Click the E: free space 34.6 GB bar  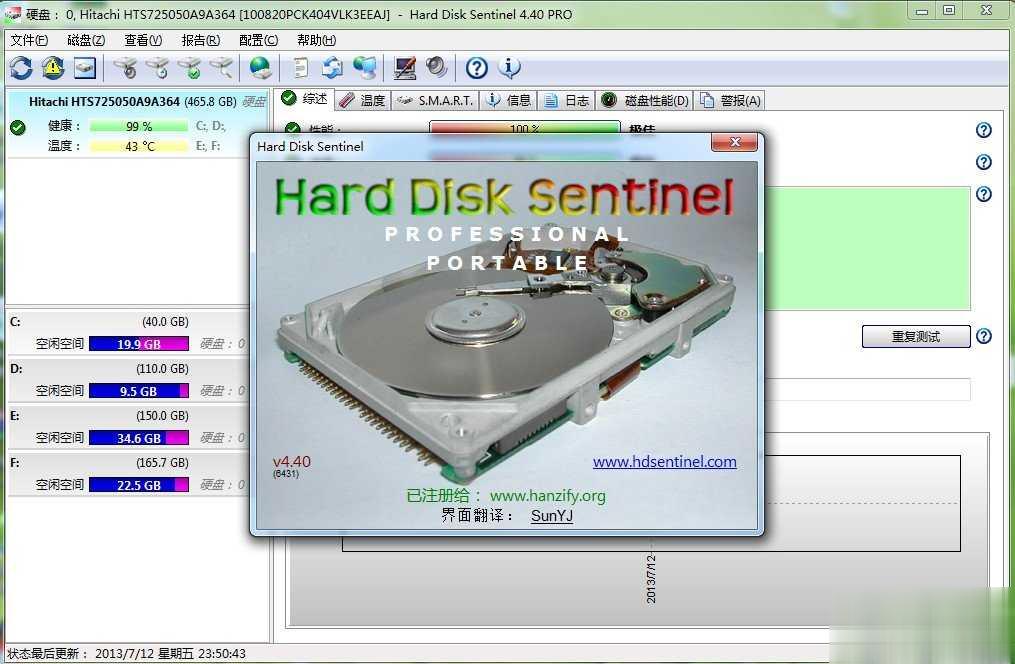click(x=139, y=438)
